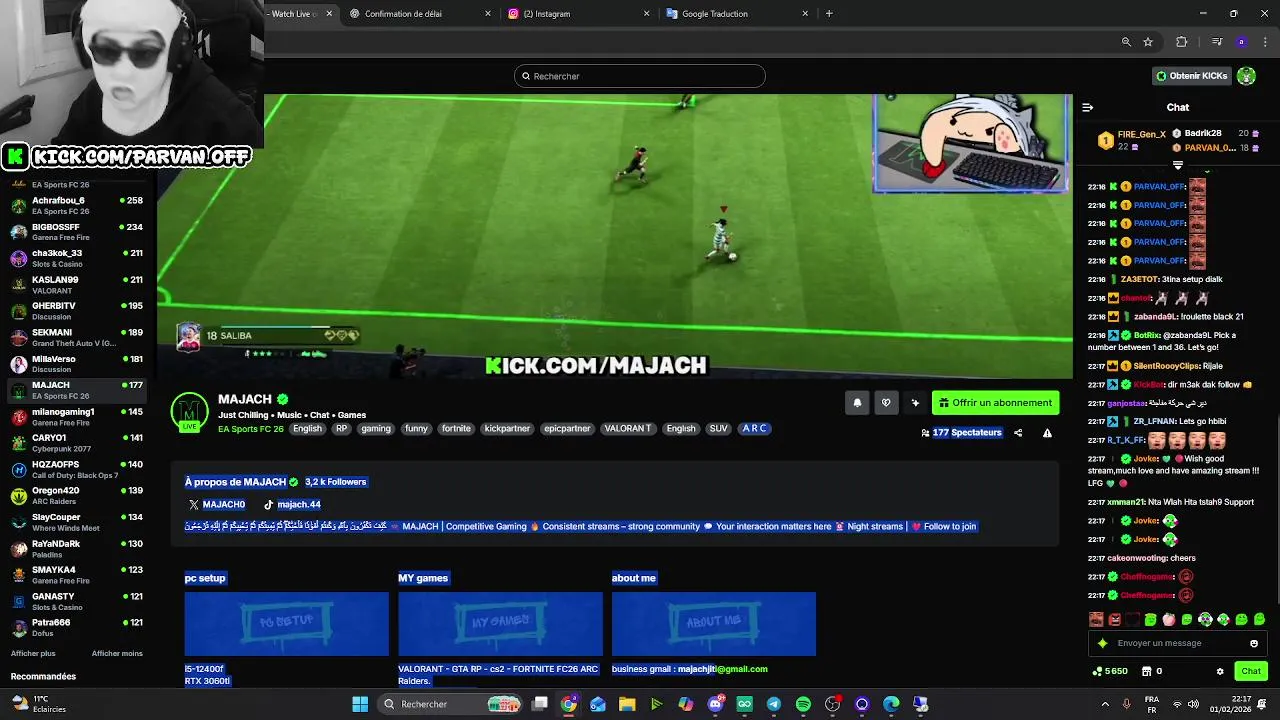Open a new browser tab with plus
The image size is (1280, 720).
pyautogui.click(x=829, y=14)
